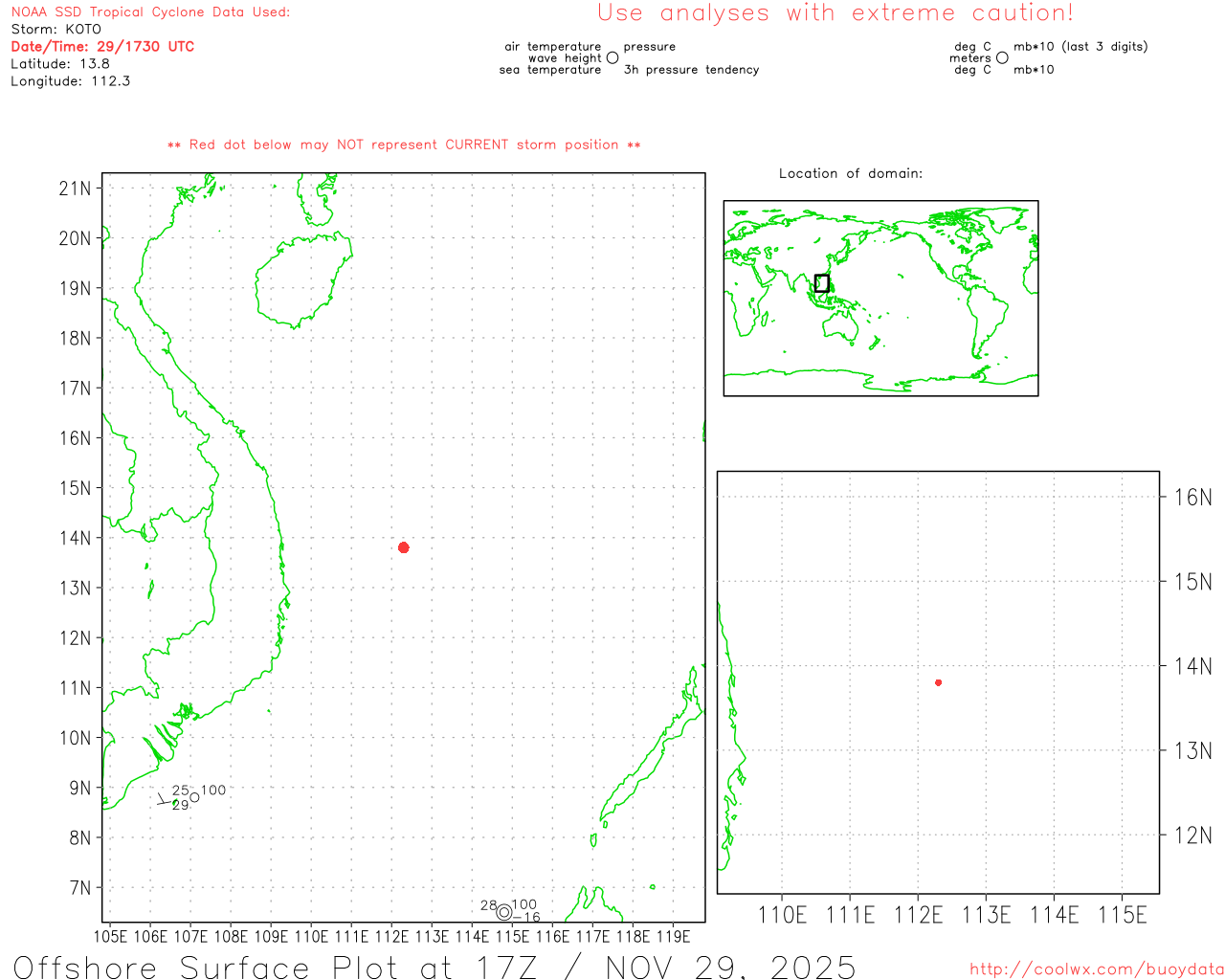Click the wind barb beside the 9N station
Image resolution: width=1225 pixels, height=980 pixels.
[x=164, y=800]
